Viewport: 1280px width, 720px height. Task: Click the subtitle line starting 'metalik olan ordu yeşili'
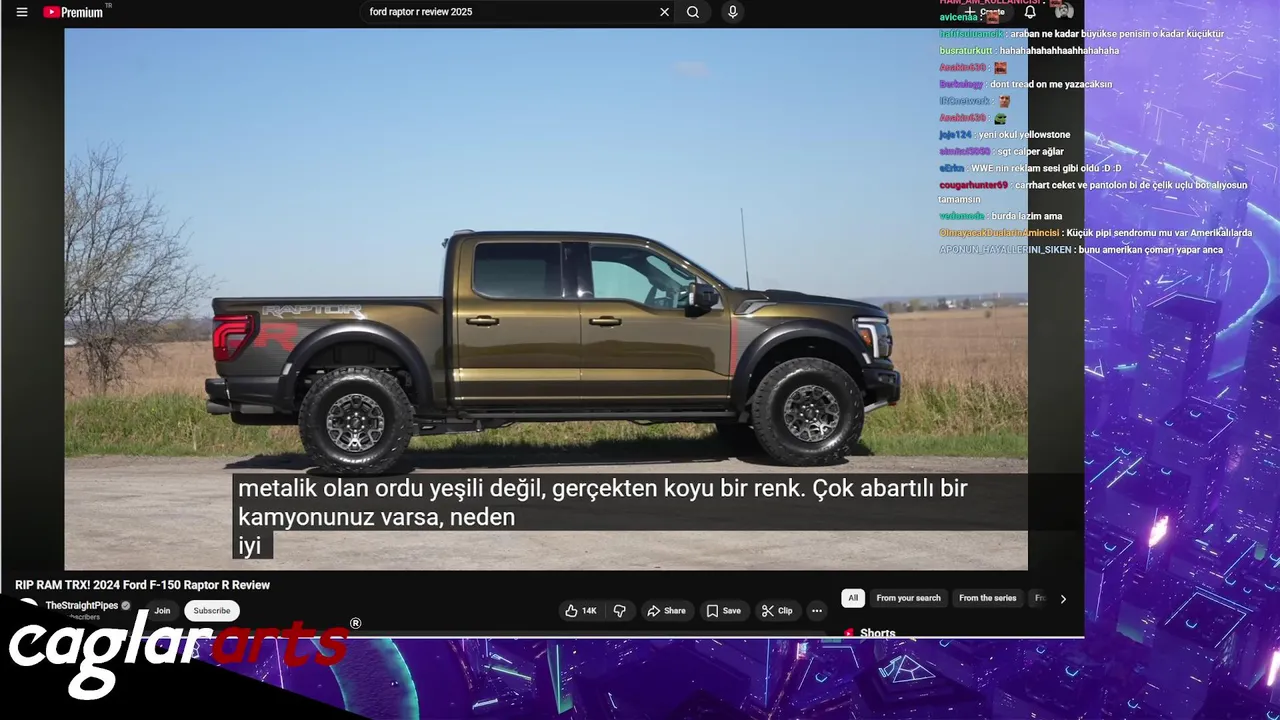pos(603,488)
